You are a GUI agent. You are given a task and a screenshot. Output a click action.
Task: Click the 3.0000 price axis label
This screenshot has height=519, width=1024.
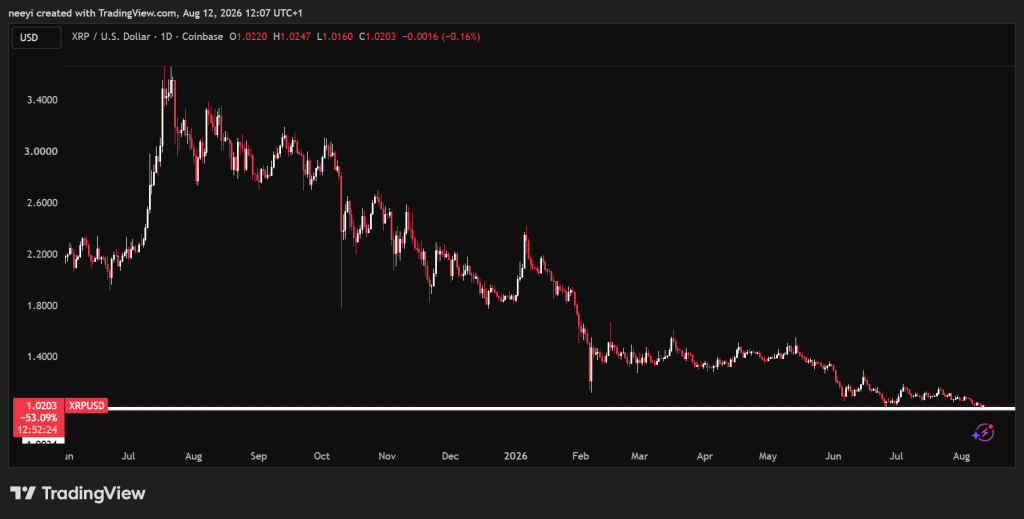coord(42,151)
